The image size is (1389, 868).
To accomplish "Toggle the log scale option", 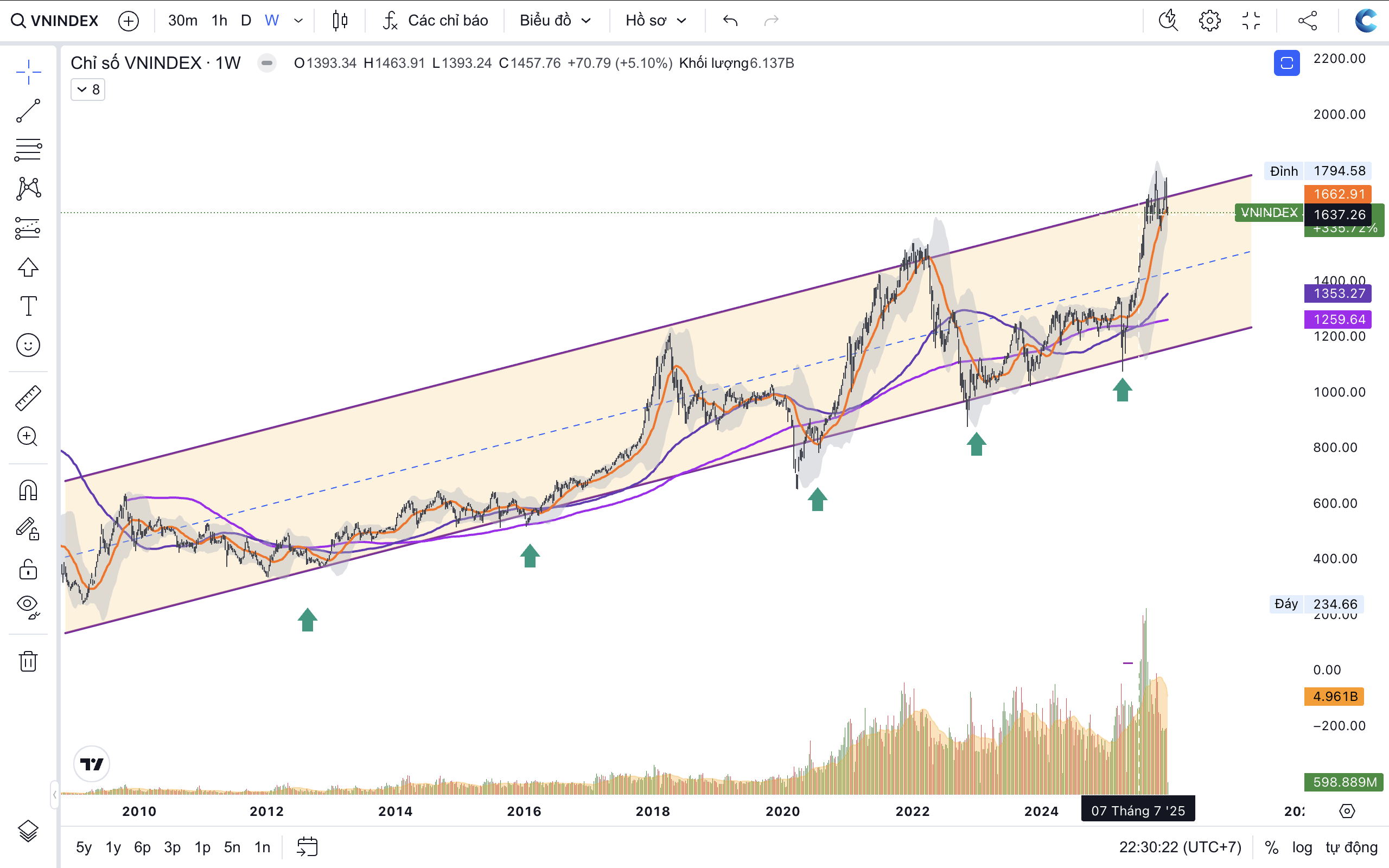I will (x=1302, y=847).
